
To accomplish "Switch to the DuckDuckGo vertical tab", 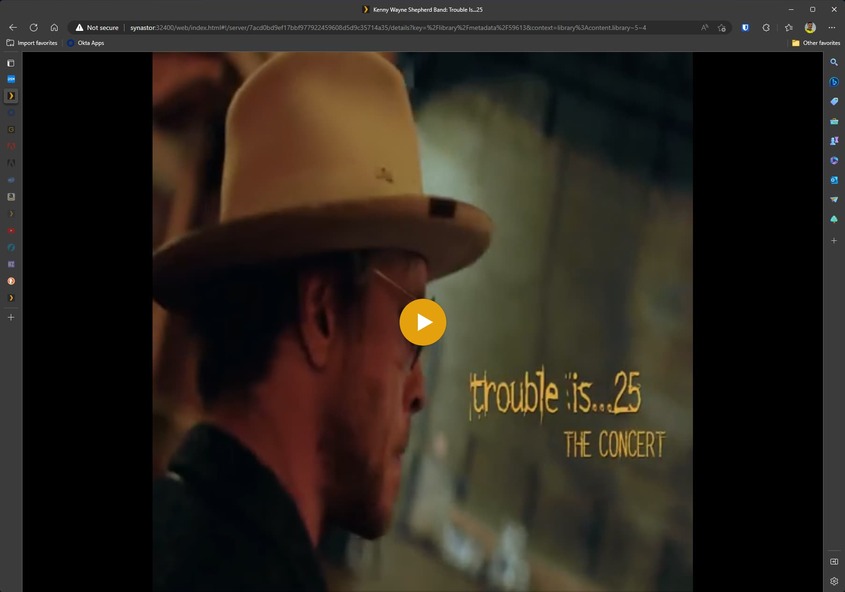I will 11,281.
